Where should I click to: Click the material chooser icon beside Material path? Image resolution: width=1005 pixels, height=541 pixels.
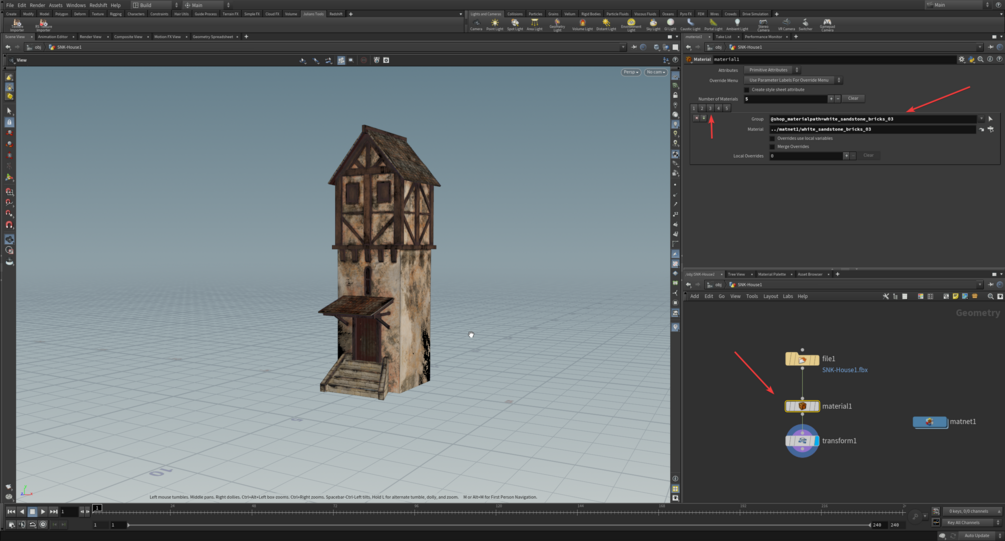coord(990,129)
